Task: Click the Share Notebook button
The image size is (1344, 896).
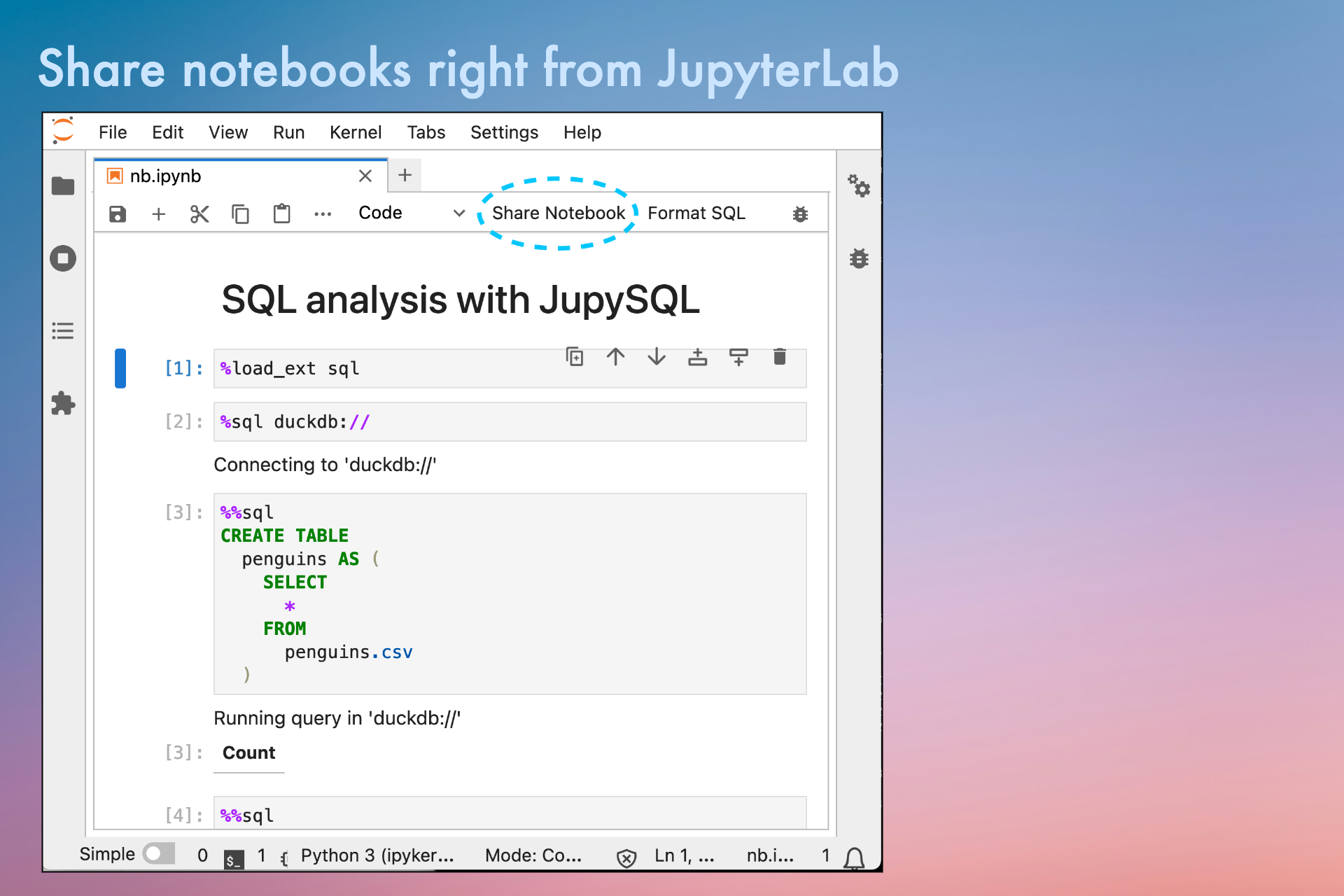Action: [559, 213]
